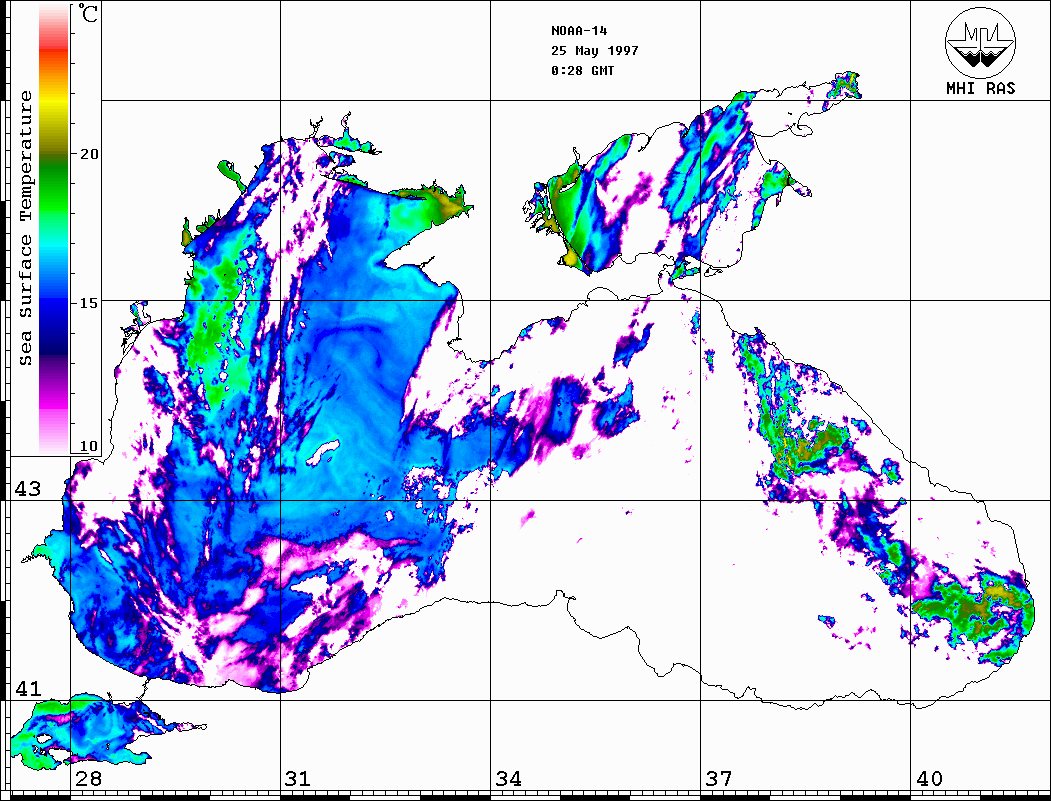The width and height of the screenshot is (1051, 801).
Task: Click the 10 value on temperature scale
Action: 88,446
